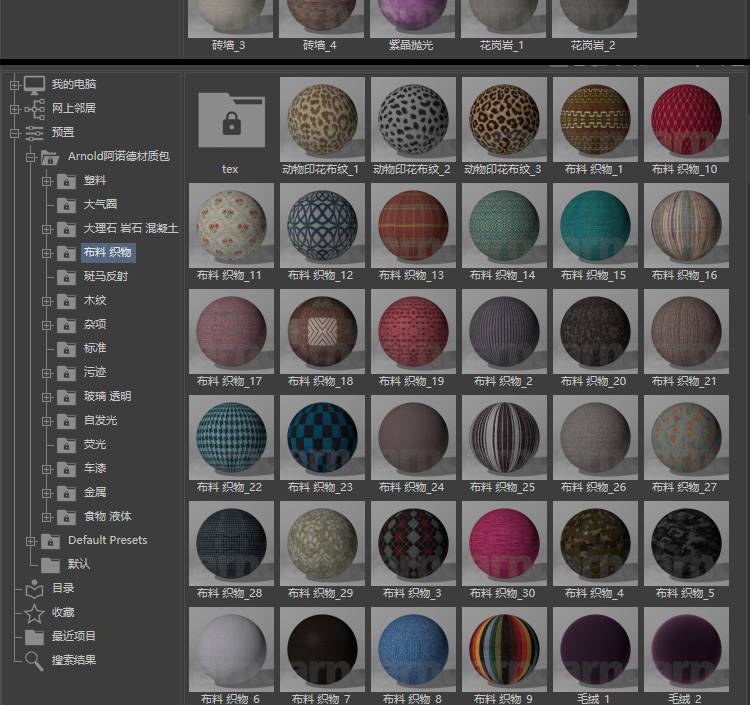
Task: Select the teal 布料 织物_15 material
Action: [595, 226]
